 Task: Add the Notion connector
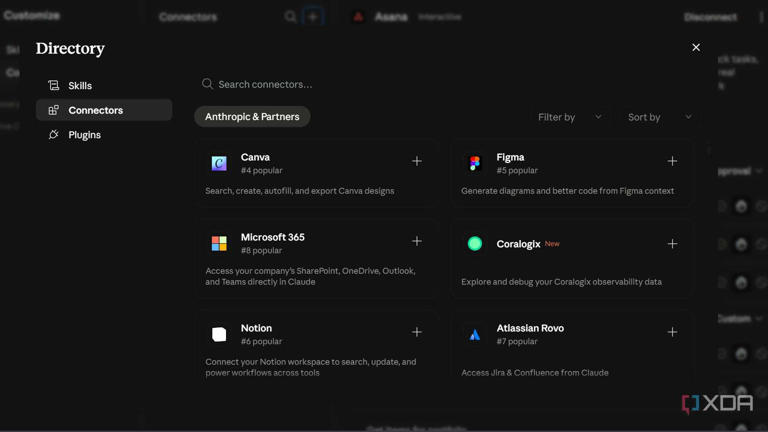tap(417, 332)
